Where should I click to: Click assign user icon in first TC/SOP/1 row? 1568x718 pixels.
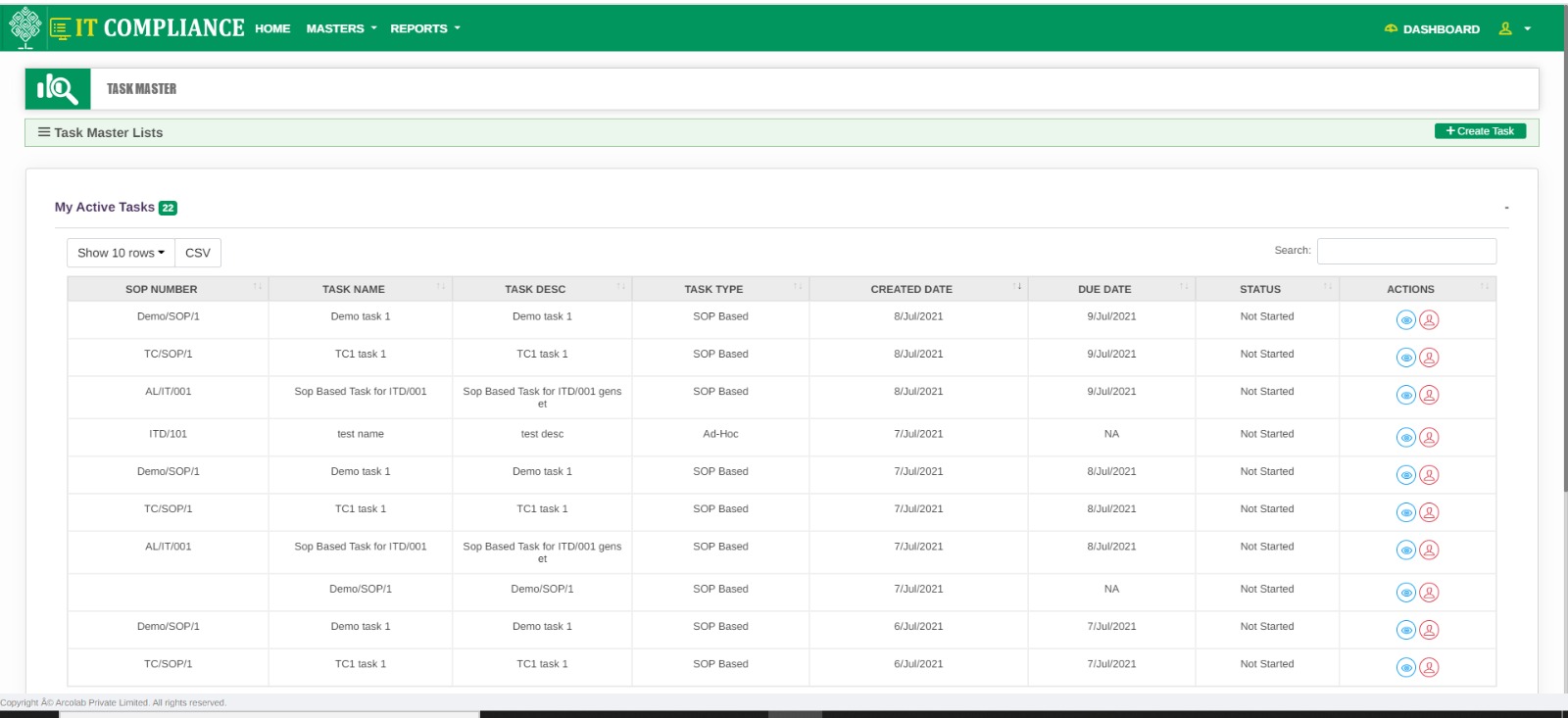pyautogui.click(x=1430, y=358)
